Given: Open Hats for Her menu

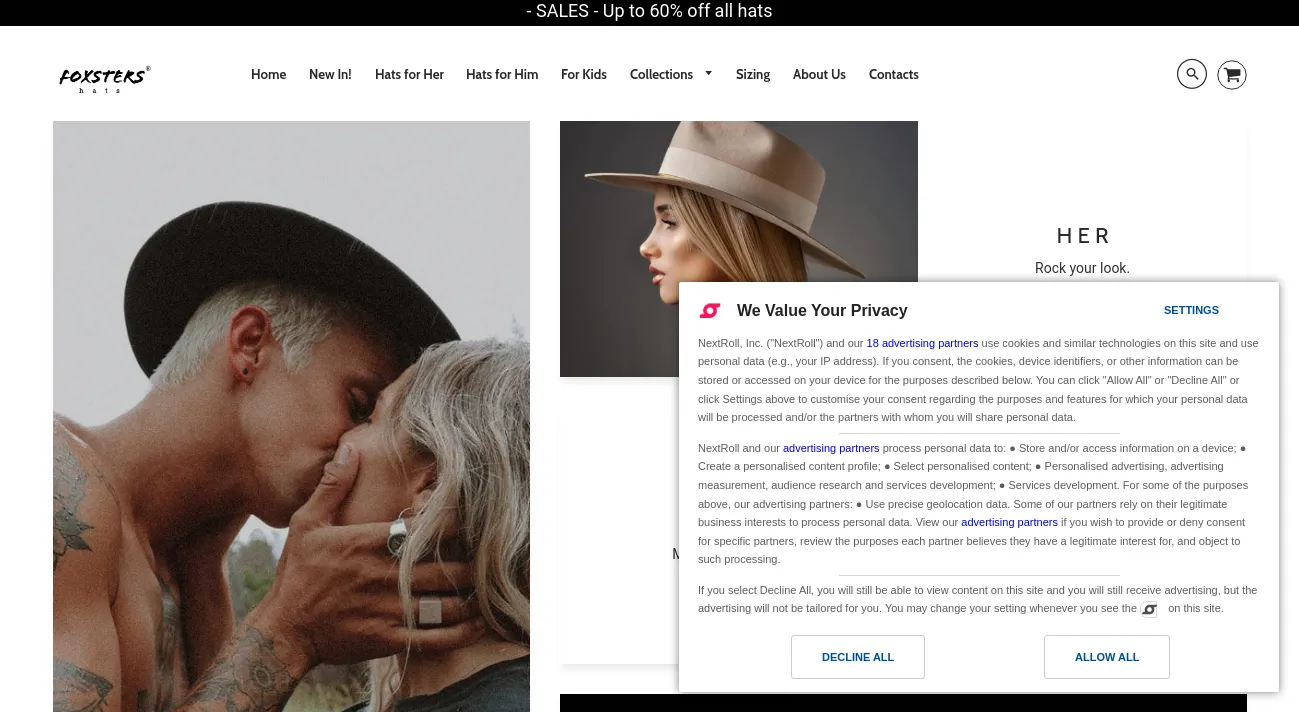Looking at the screenshot, I should pyautogui.click(x=409, y=74).
